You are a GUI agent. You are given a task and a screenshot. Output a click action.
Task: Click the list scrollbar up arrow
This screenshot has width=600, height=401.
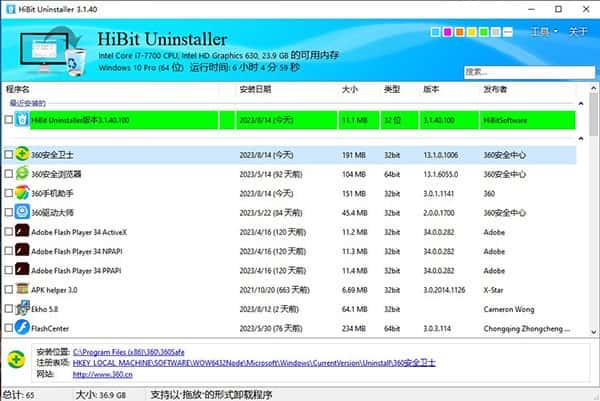tap(593, 88)
